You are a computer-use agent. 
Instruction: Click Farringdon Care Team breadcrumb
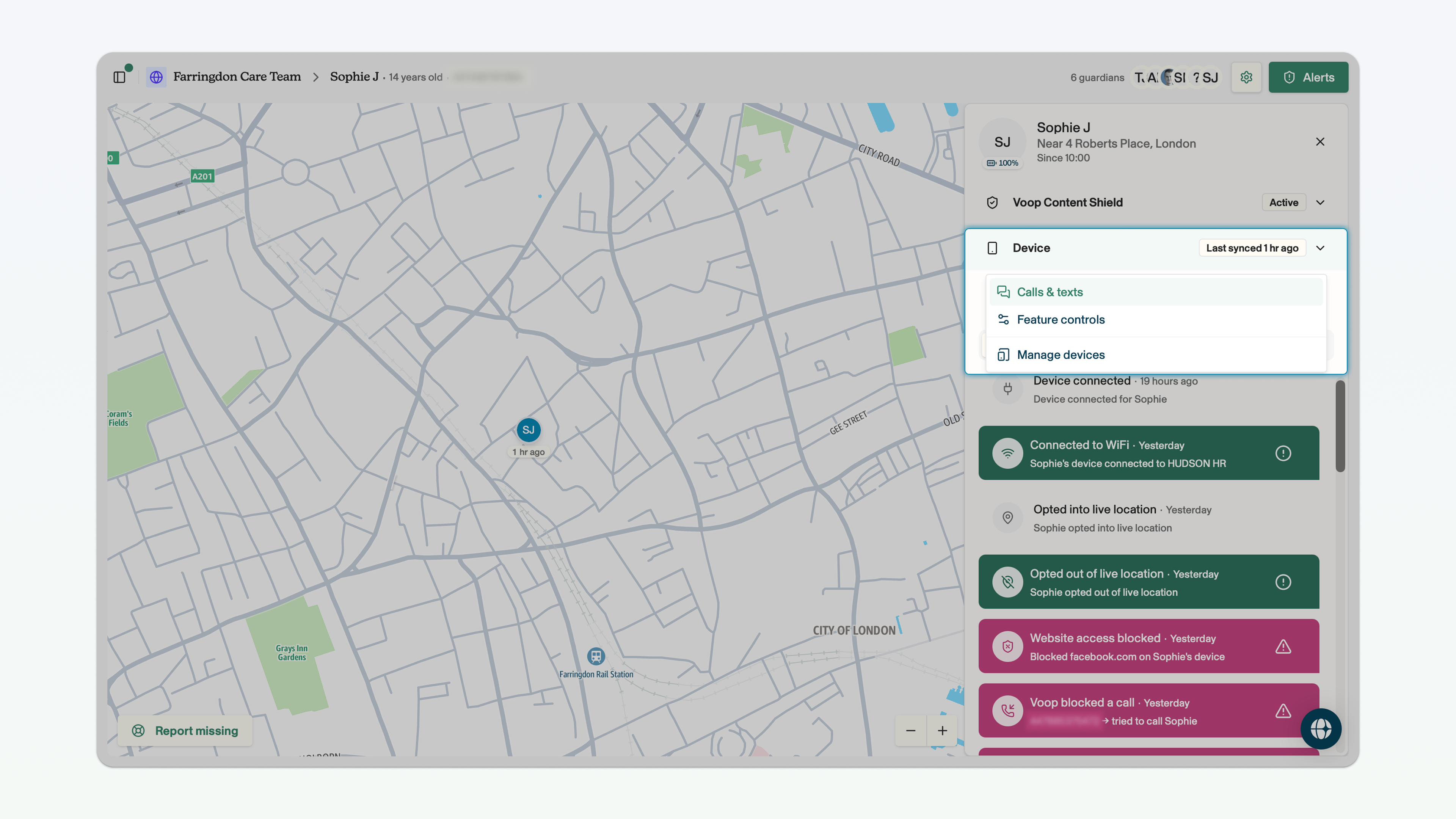point(237,77)
